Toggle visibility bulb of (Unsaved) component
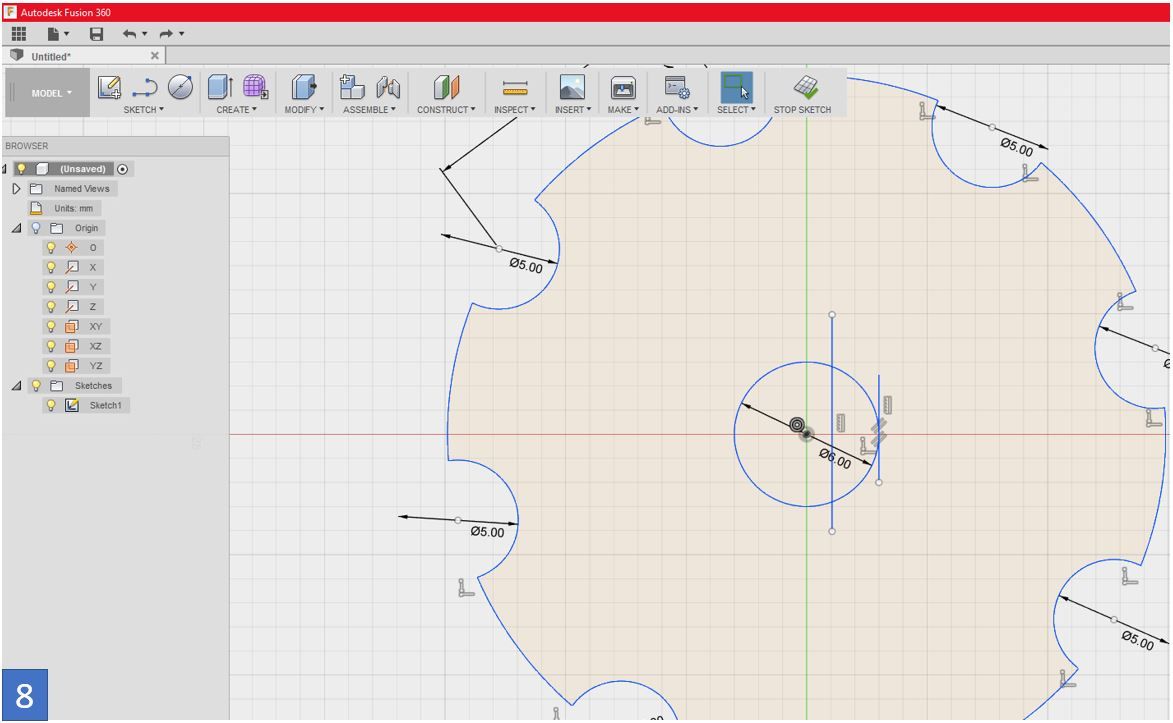 (22, 168)
